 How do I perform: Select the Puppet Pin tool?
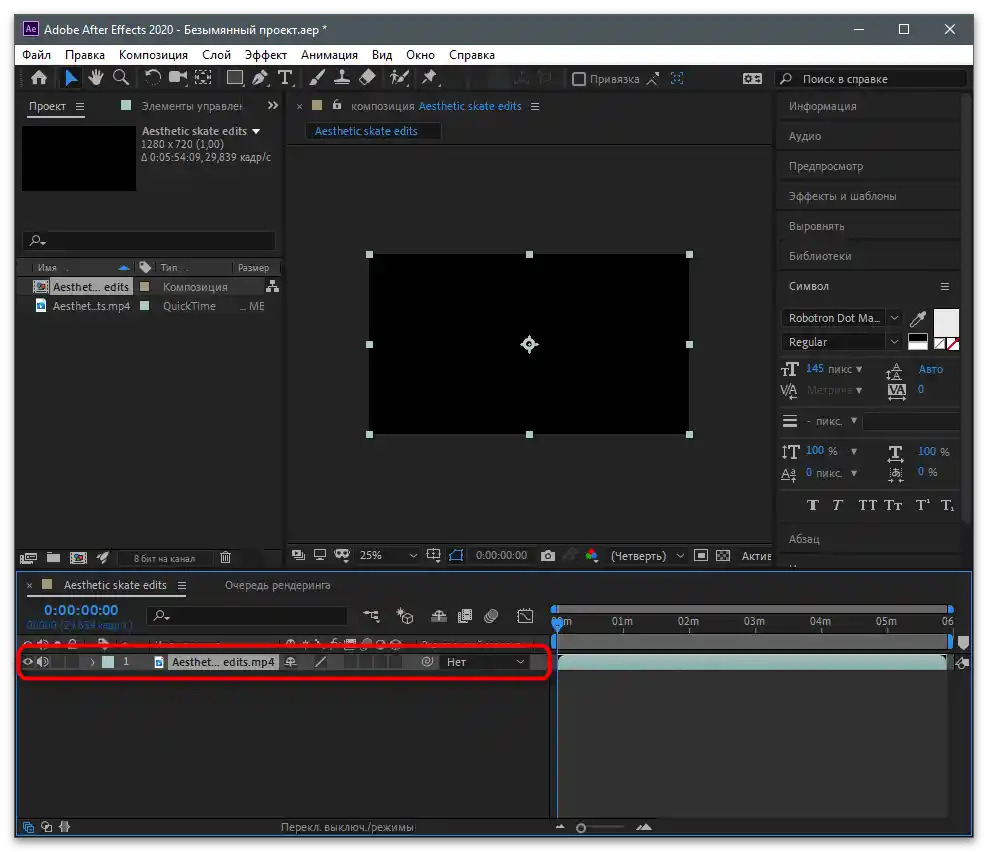click(x=430, y=78)
